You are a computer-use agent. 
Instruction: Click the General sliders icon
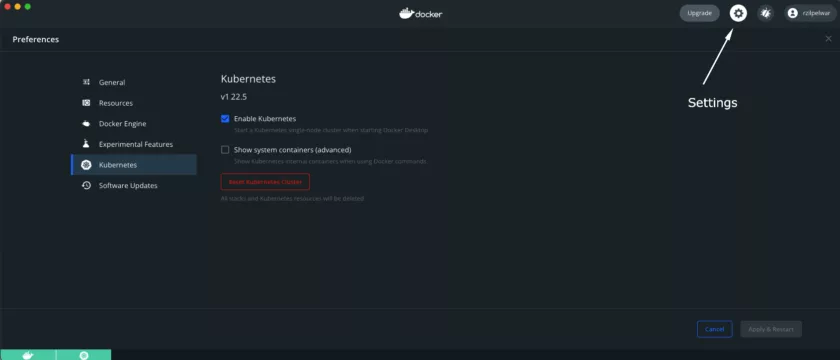point(86,82)
